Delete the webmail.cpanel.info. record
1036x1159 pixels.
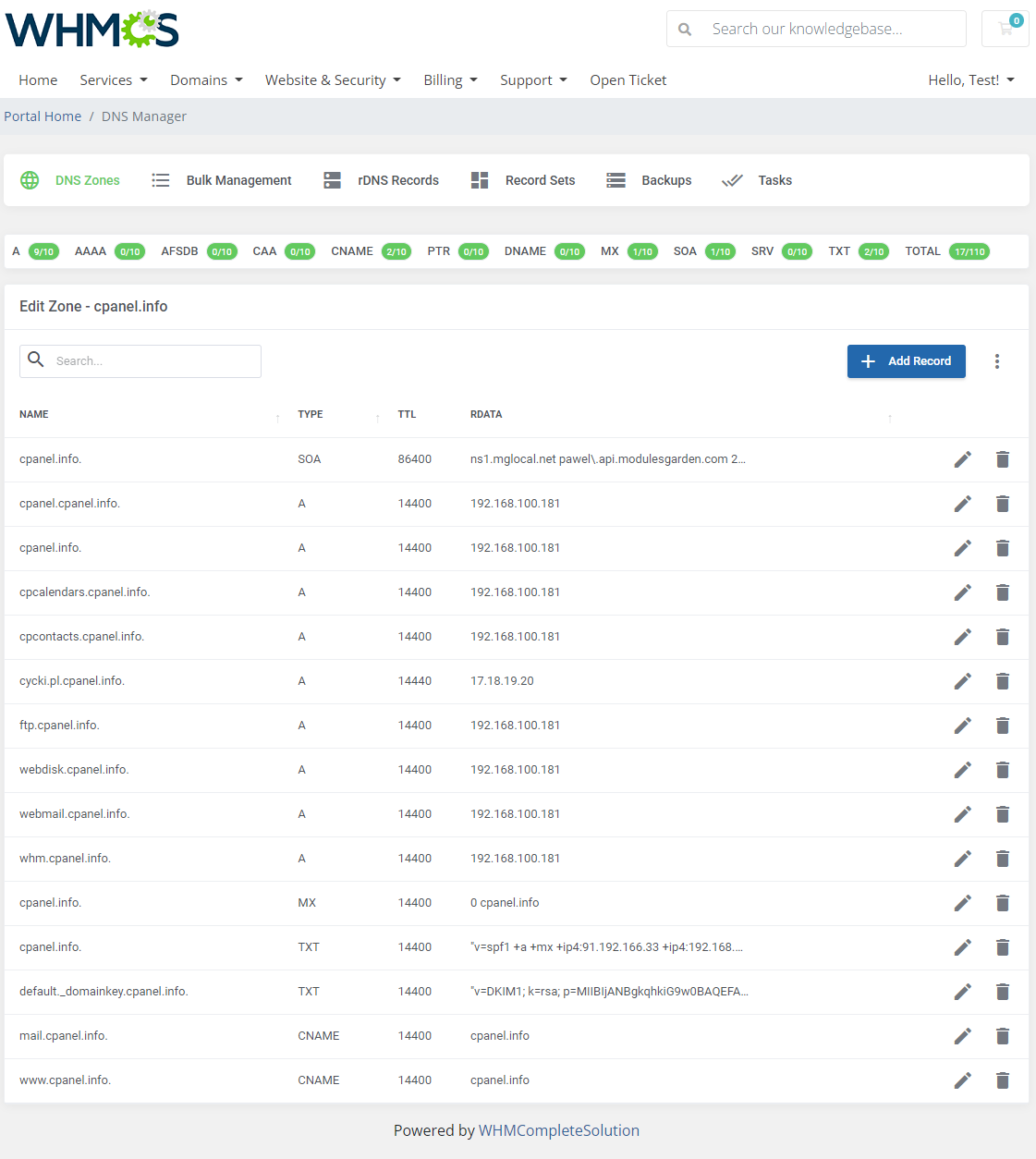coord(1003,814)
